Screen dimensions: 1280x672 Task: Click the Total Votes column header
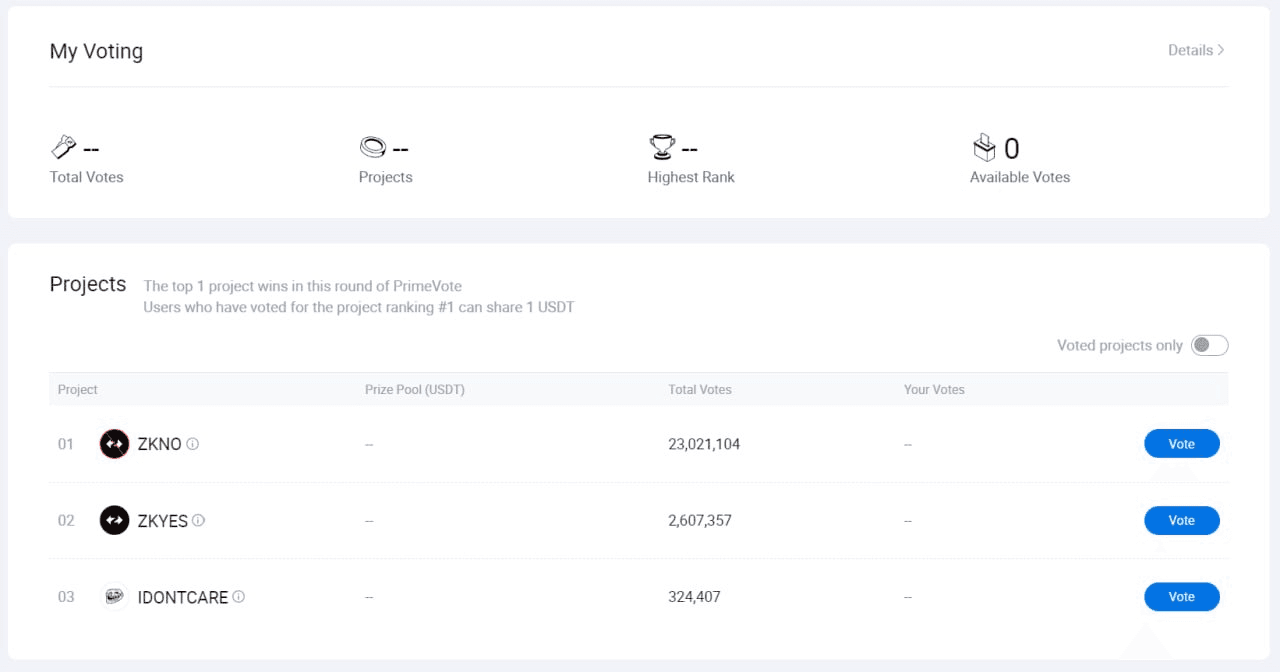[x=700, y=389]
